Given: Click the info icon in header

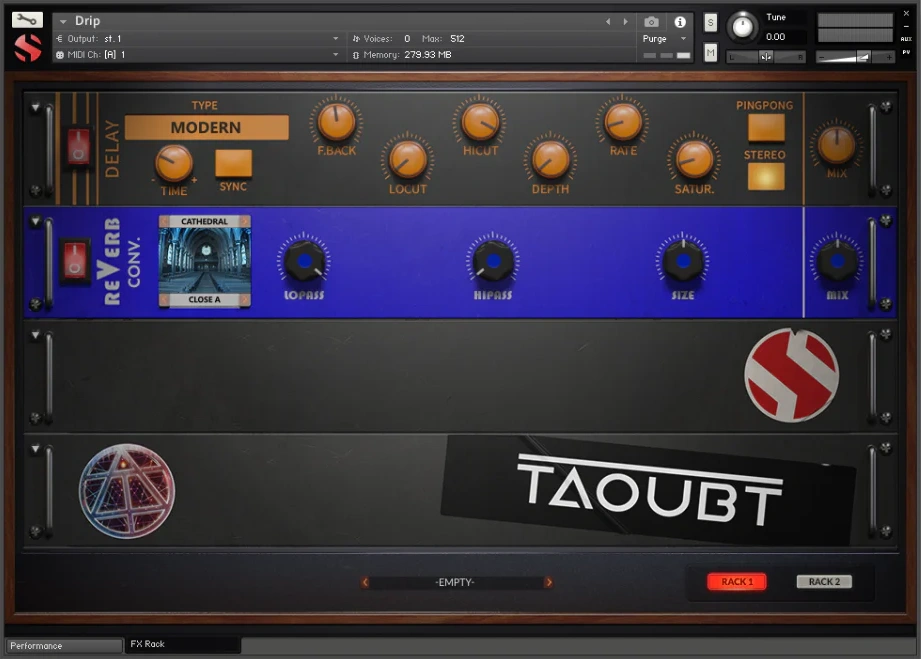Looking at the screenshot, I should (x=680, y=21).
